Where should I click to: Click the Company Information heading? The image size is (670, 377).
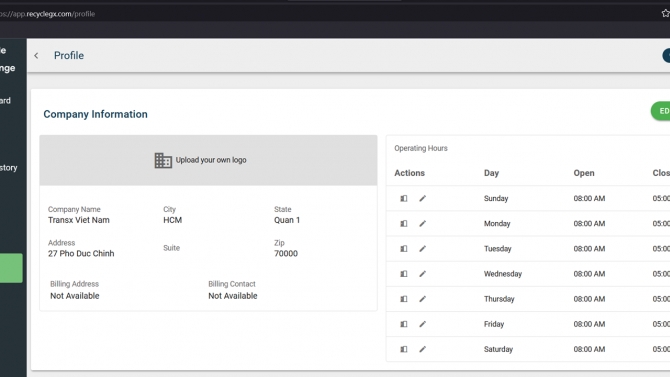pos(95,114)
